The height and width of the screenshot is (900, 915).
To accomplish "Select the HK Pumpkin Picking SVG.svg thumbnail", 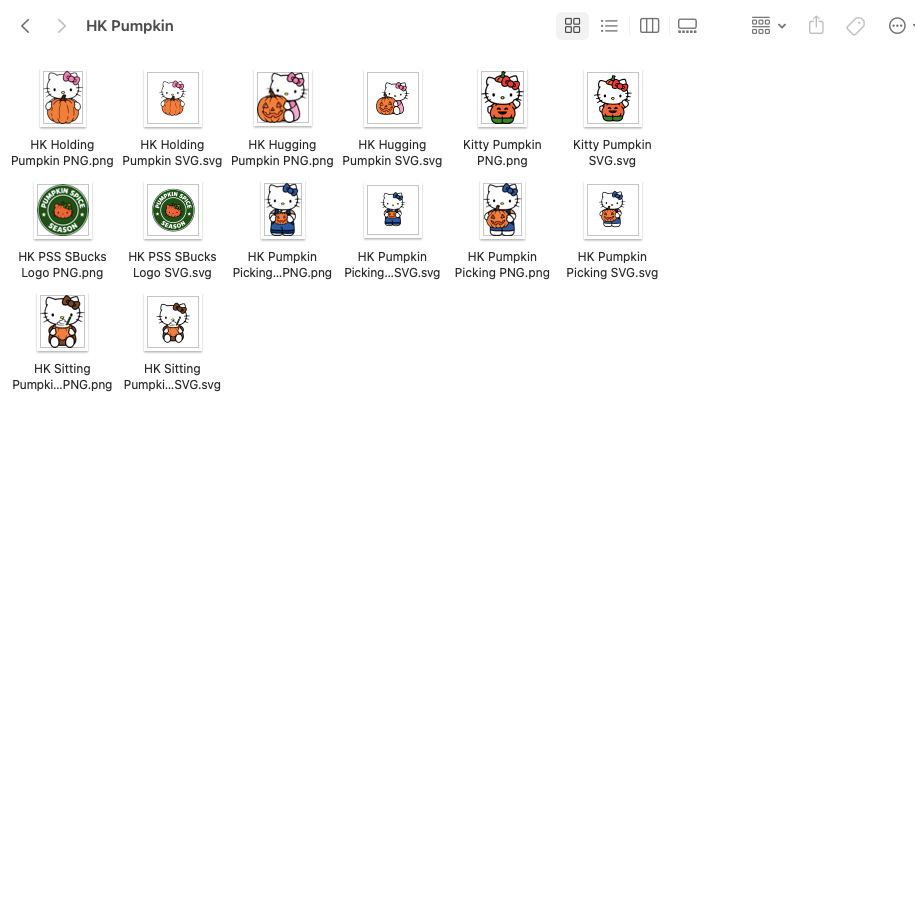I will coord(613,210).
